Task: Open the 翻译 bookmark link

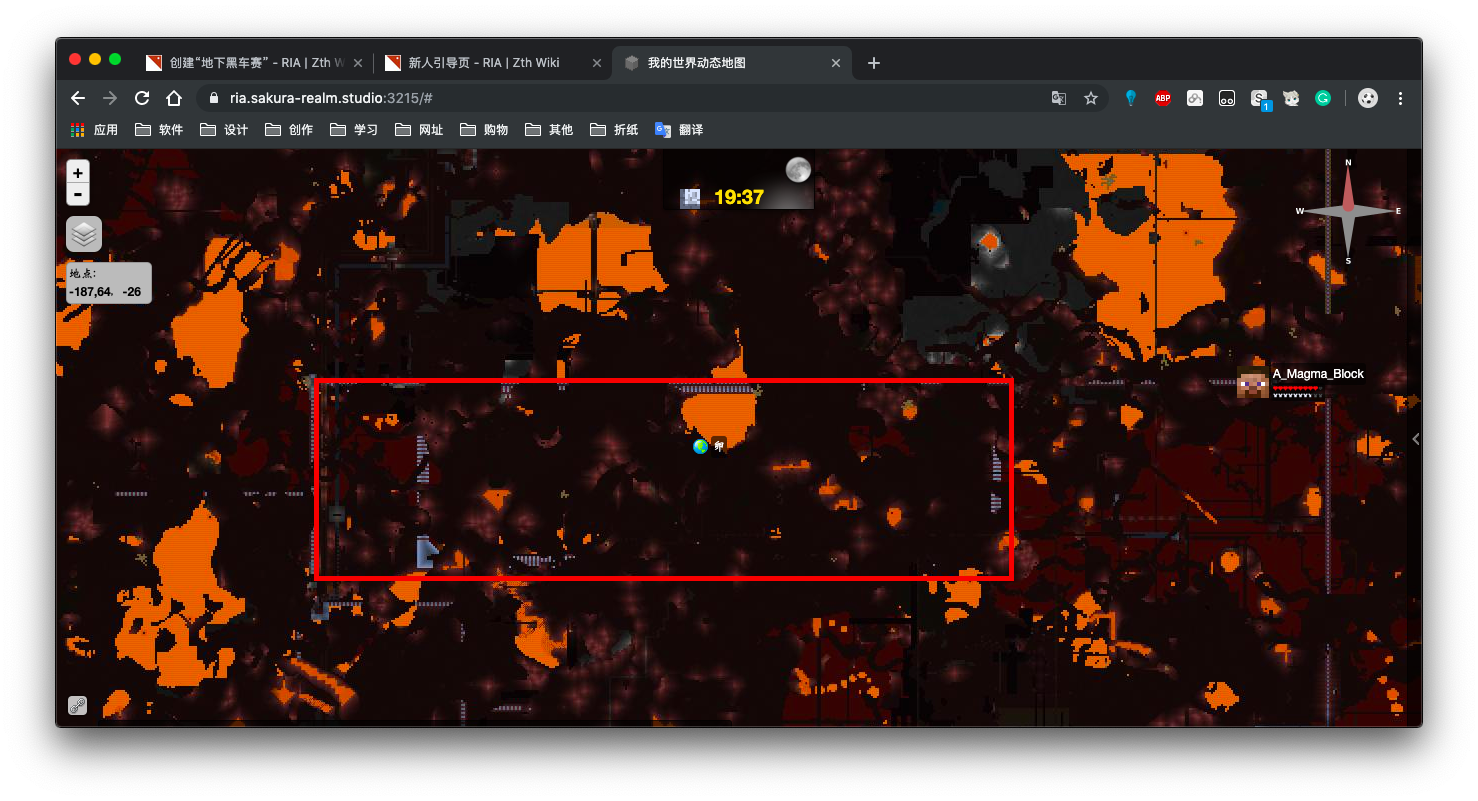Action: (679, 130)
